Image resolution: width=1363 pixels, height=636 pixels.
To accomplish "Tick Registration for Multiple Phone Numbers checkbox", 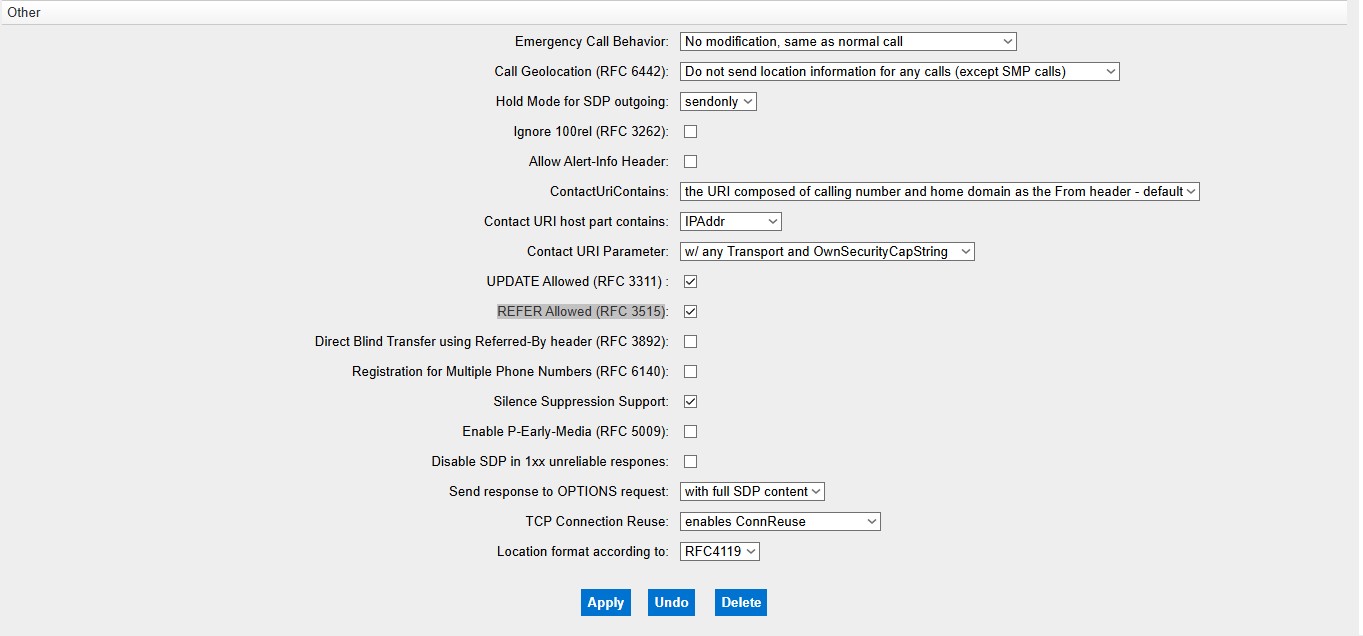I will click(690, 371).
